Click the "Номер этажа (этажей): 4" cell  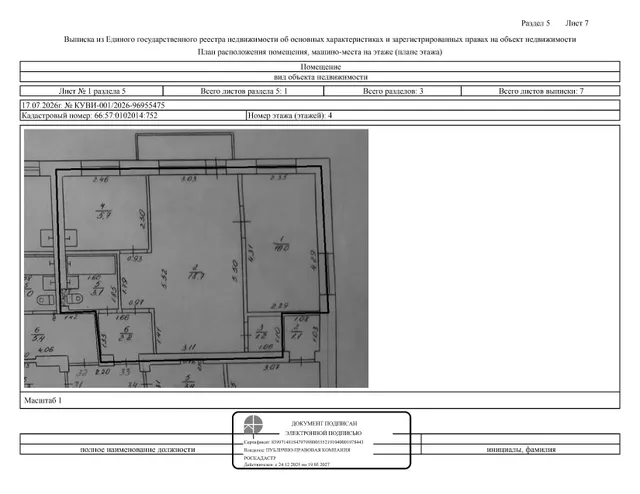point(433,116)
